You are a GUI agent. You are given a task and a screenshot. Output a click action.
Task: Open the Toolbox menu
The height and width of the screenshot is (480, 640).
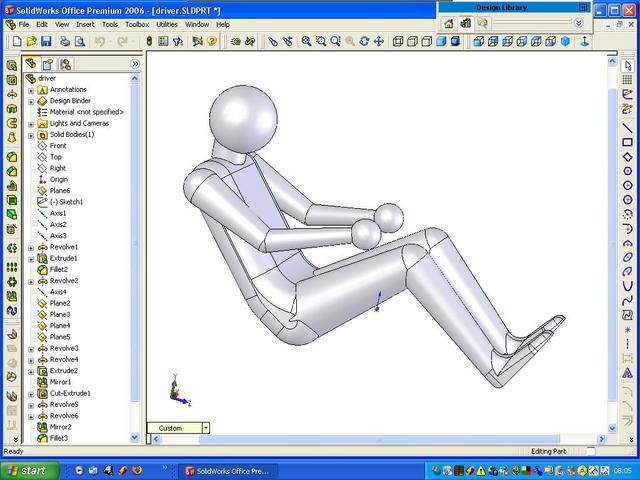click(137, 24)
